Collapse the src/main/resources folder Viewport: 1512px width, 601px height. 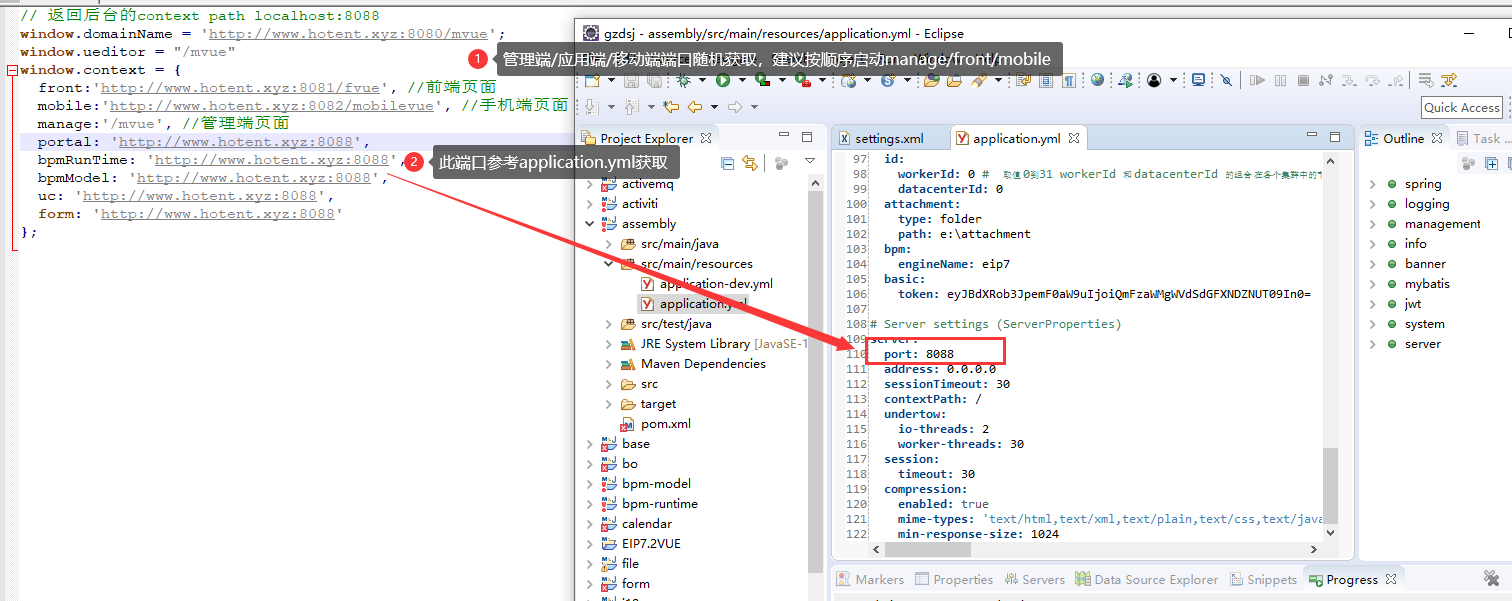click(609, 264)
